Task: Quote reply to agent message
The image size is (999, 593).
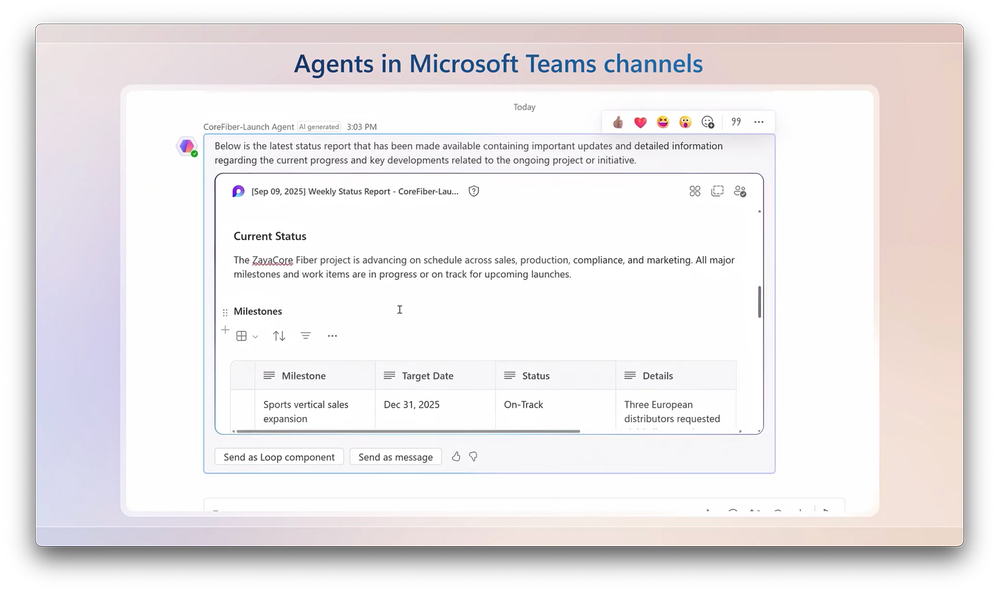Action: coord(736,122)
